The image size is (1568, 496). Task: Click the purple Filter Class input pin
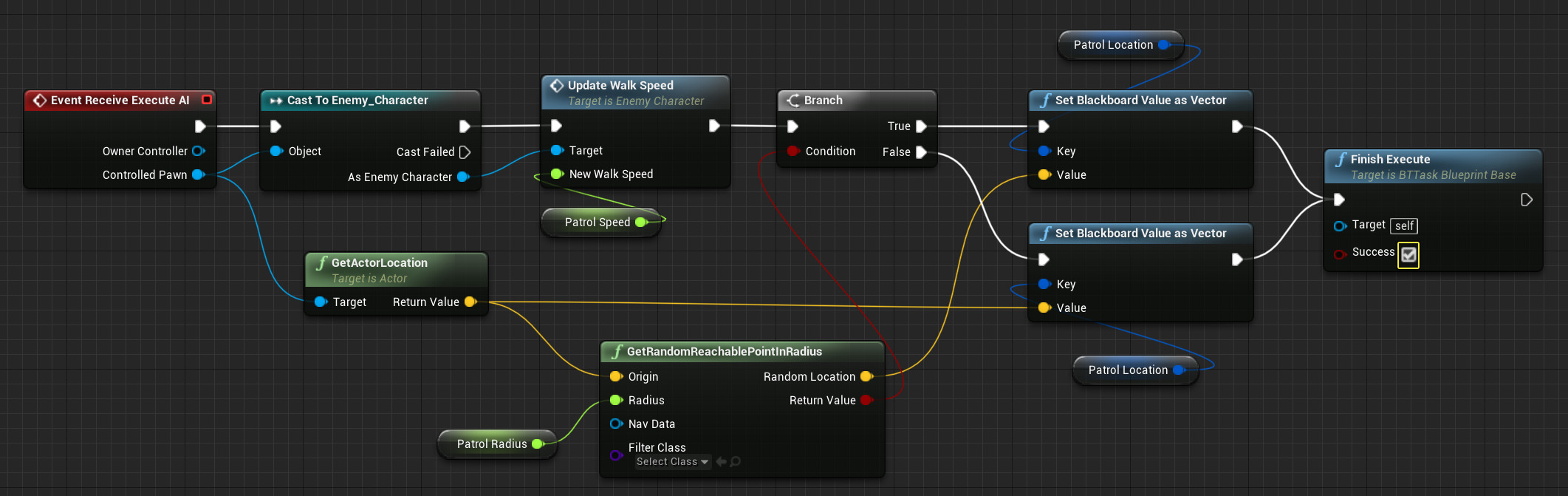tap(615, 455)
